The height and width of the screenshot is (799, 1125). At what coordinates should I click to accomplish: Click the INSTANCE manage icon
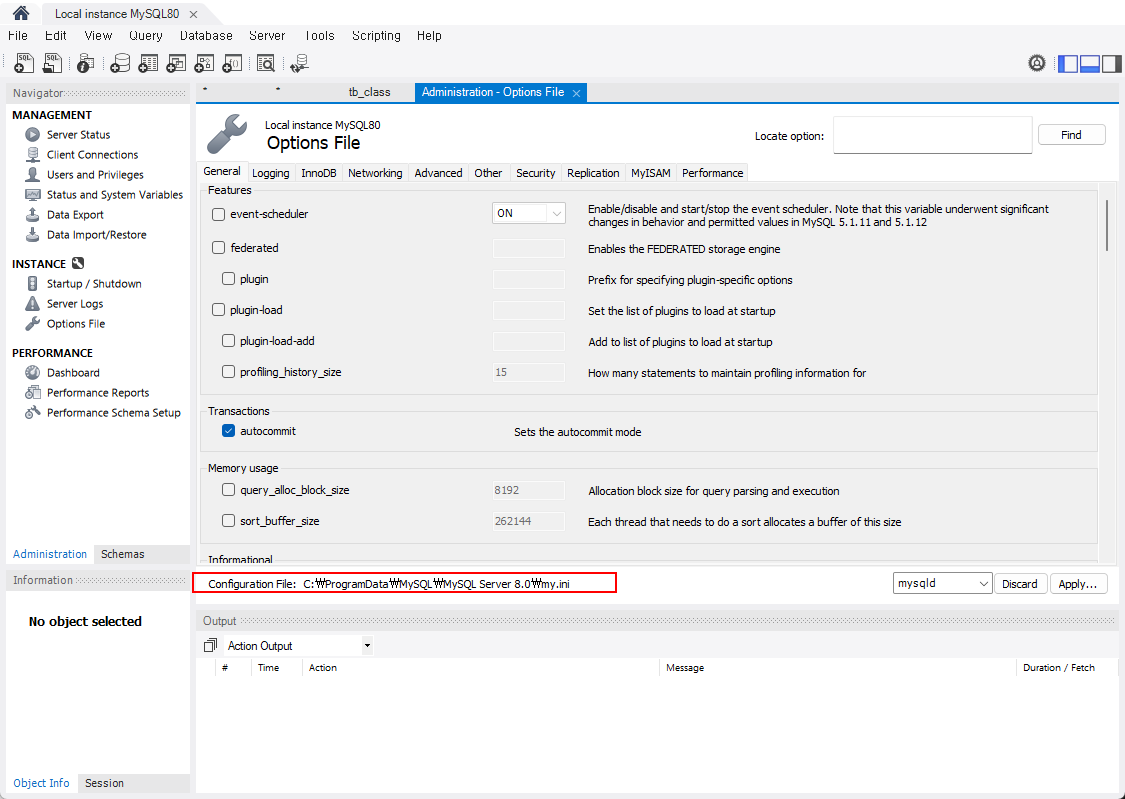tap(78, 264)
